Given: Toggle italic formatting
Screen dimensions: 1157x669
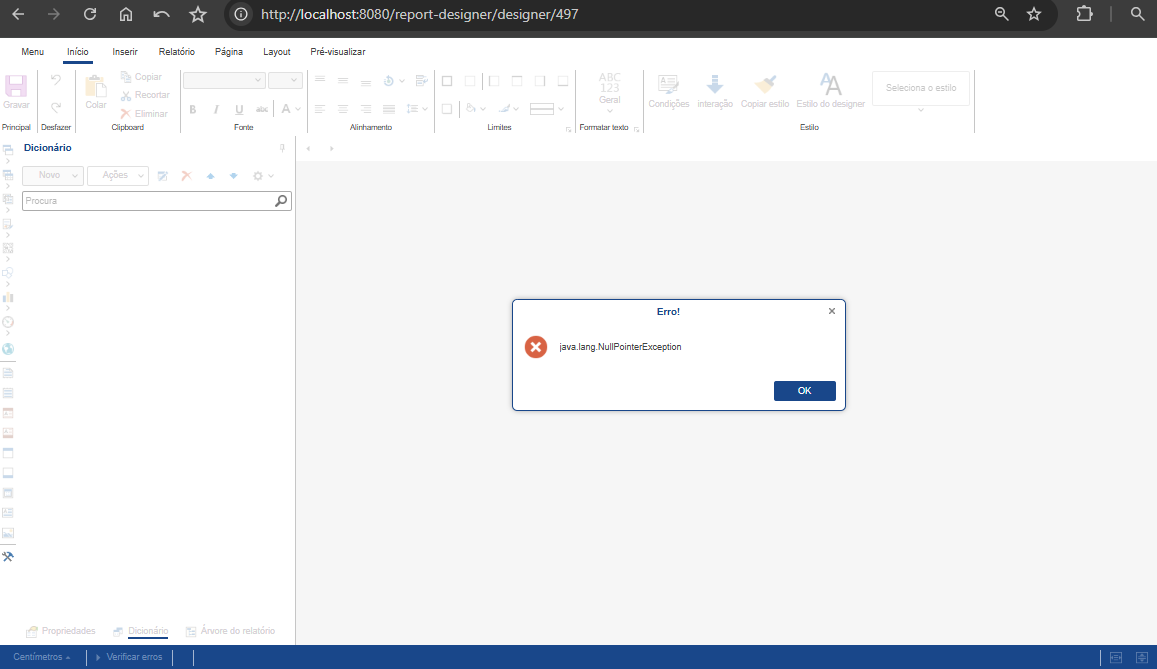Looking at the screenshot, I should coord(215,109).
